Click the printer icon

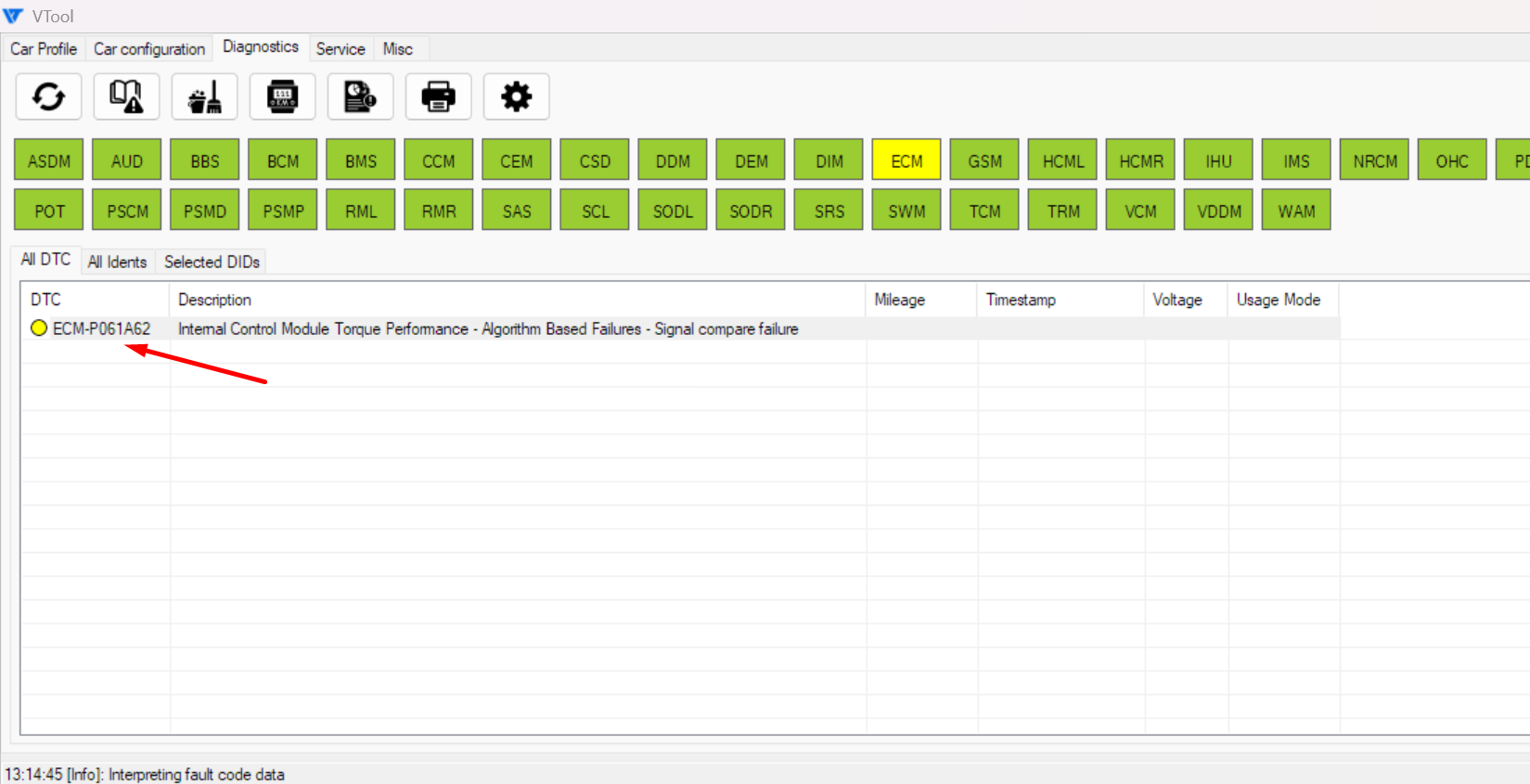438,96
